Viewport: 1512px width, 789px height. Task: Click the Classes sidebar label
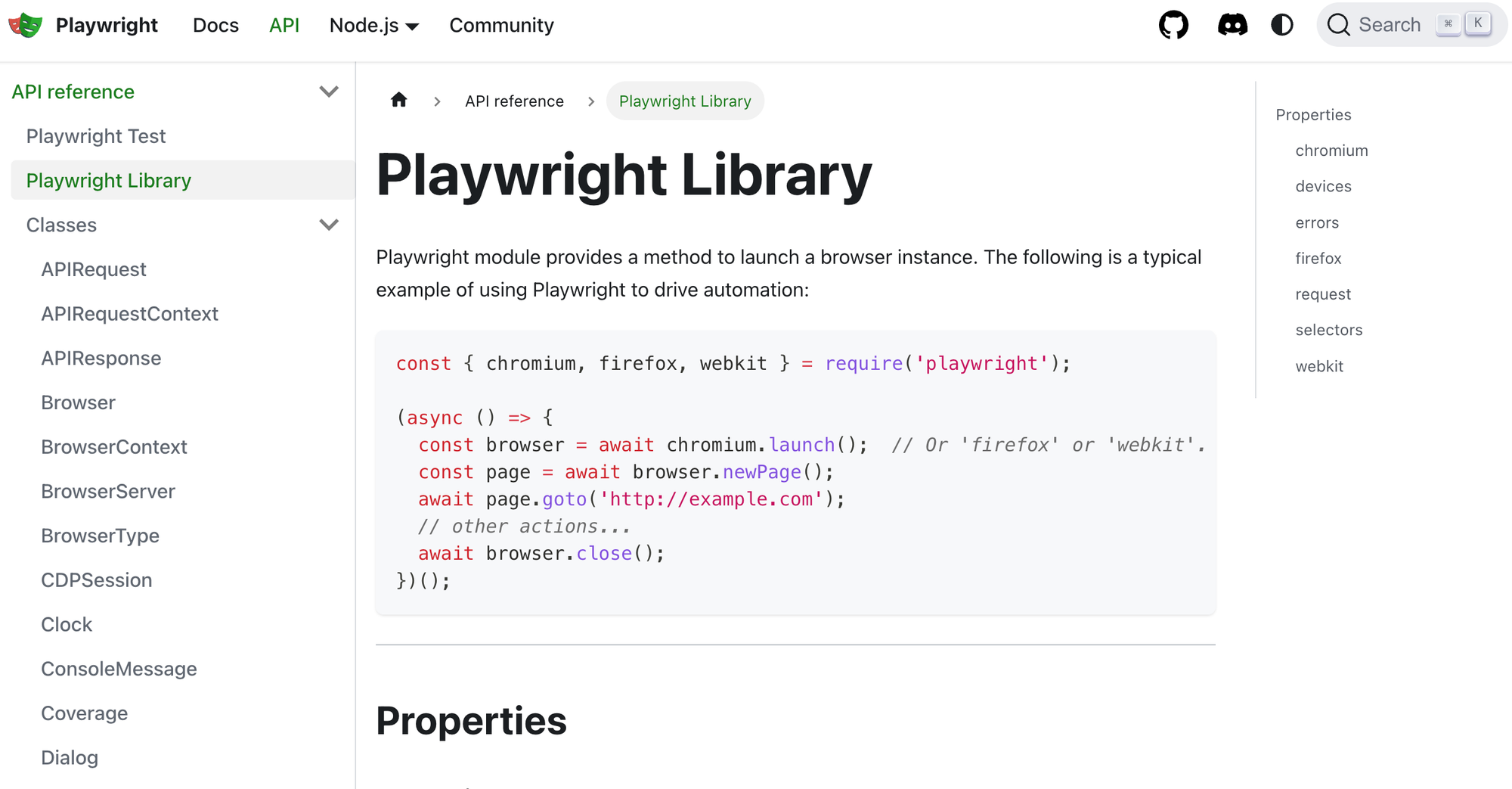click(x=61, y=225)
